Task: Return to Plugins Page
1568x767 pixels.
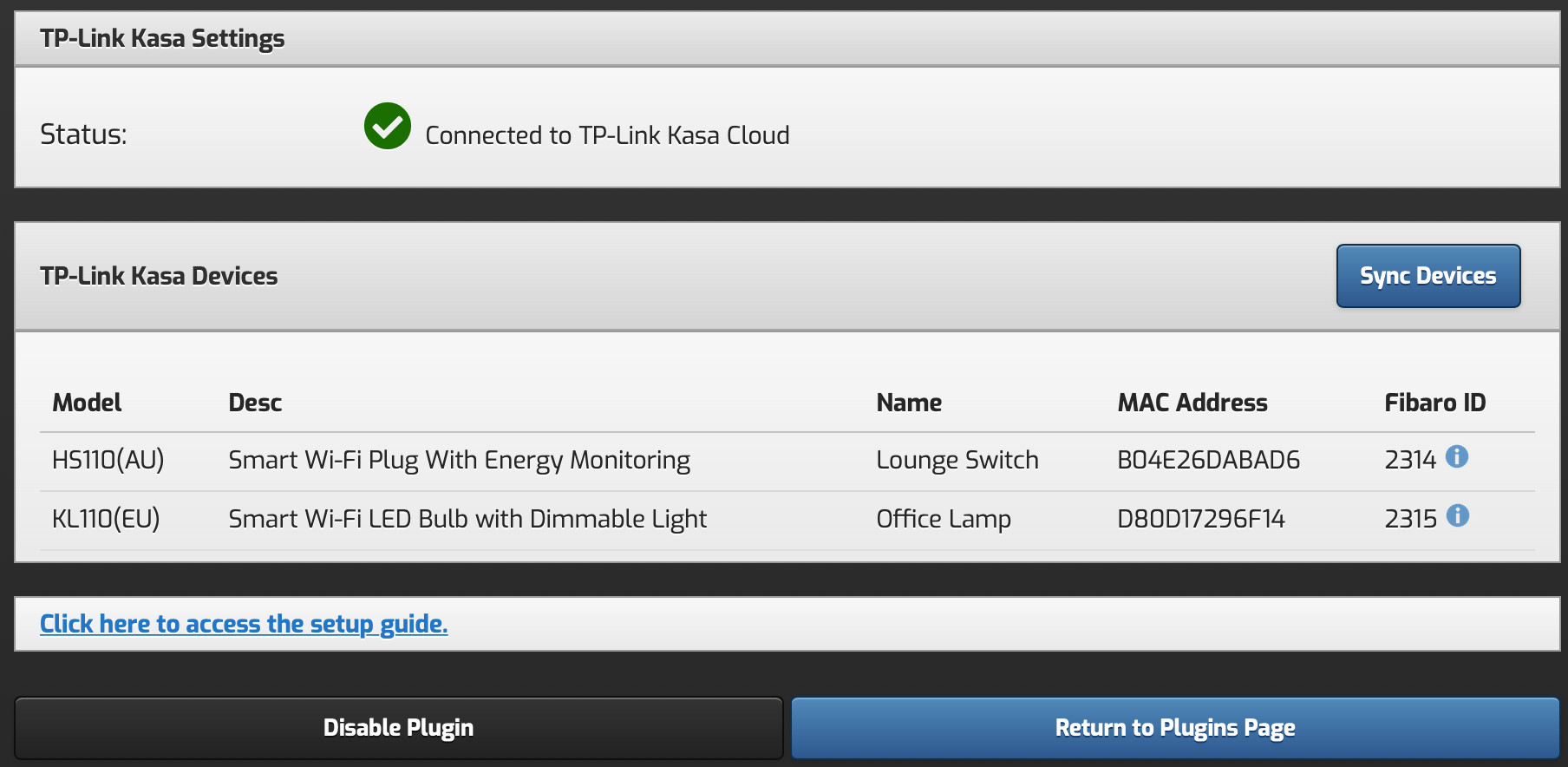Action: click(x=1175, y=728)
